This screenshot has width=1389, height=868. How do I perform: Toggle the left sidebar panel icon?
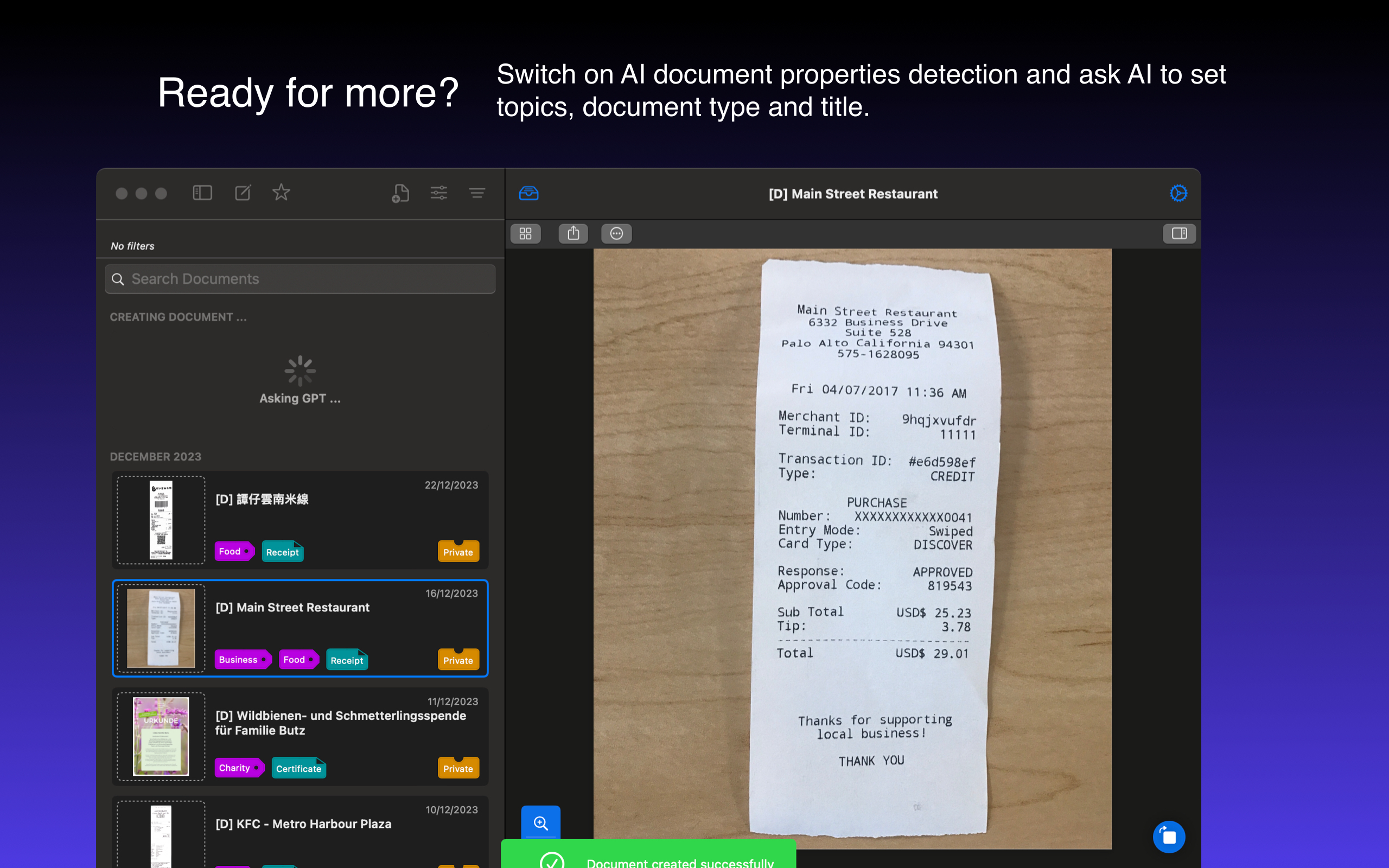pos(202,192)
